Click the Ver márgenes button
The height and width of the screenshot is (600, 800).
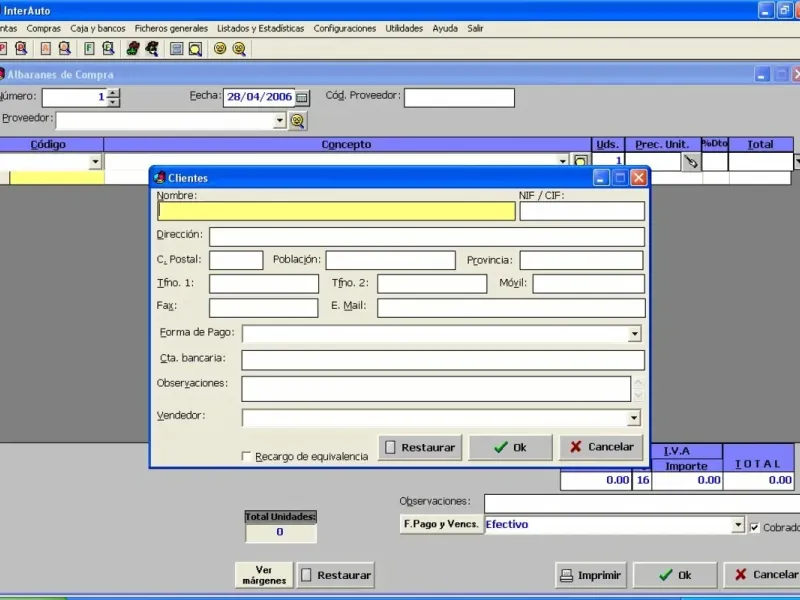[264, 575]
